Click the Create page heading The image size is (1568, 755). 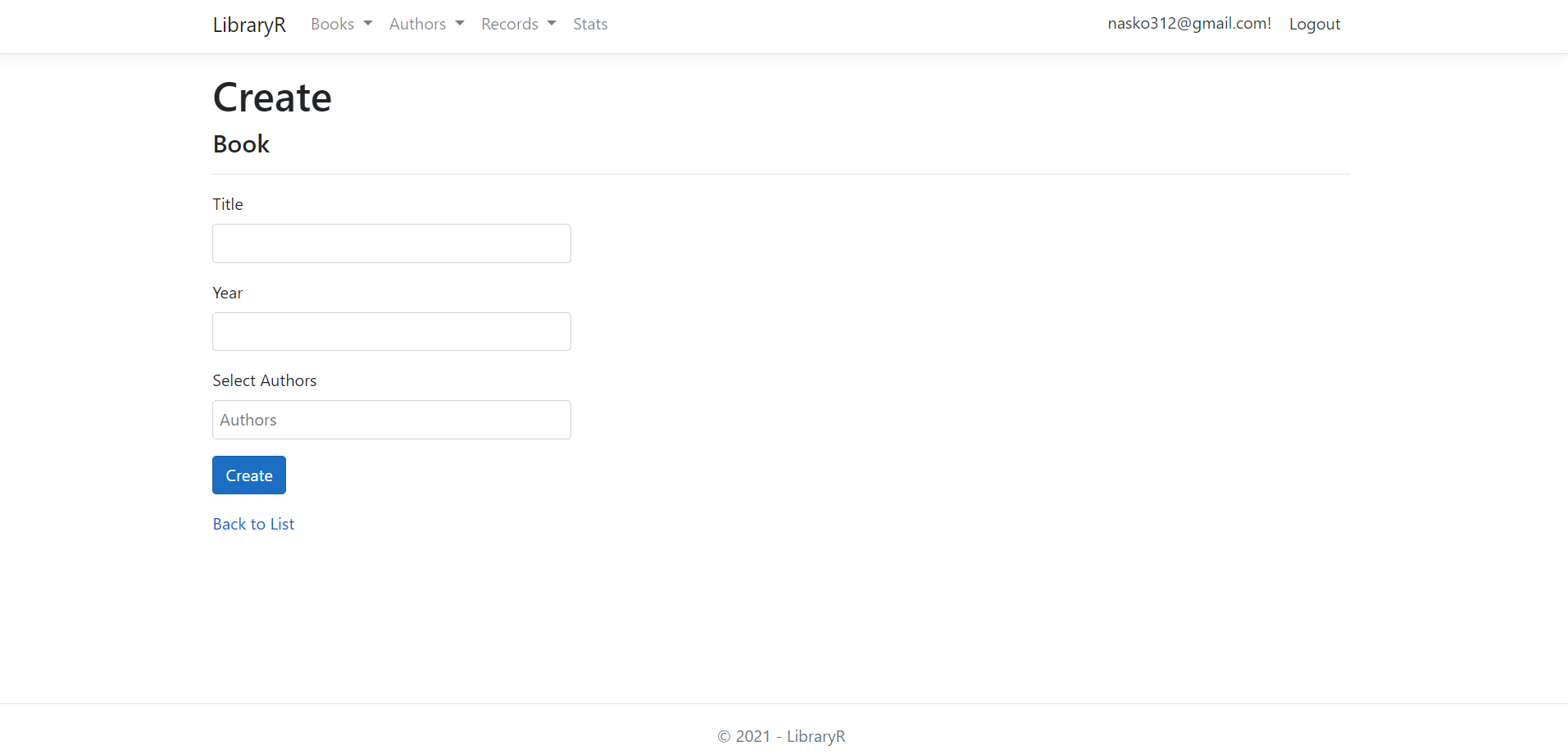[x=271, y=97]
